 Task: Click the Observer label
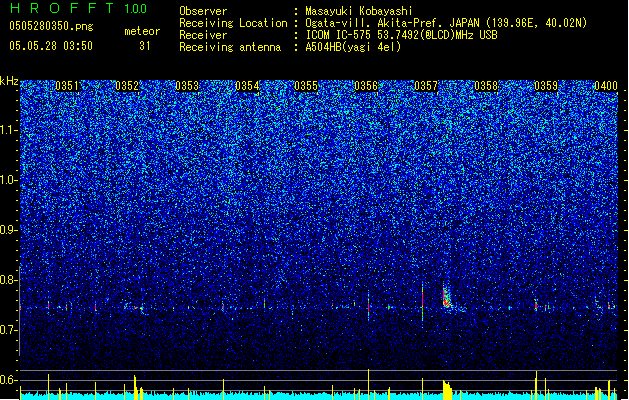(203, 11)
